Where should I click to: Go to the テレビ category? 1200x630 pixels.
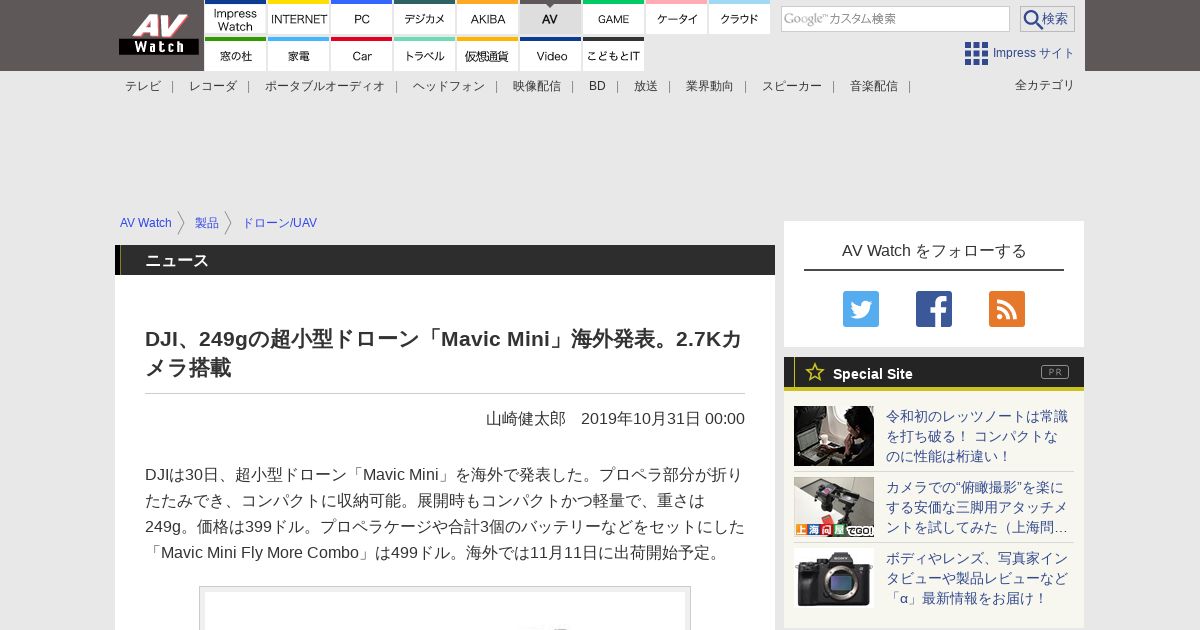click(x=143, y=86)
